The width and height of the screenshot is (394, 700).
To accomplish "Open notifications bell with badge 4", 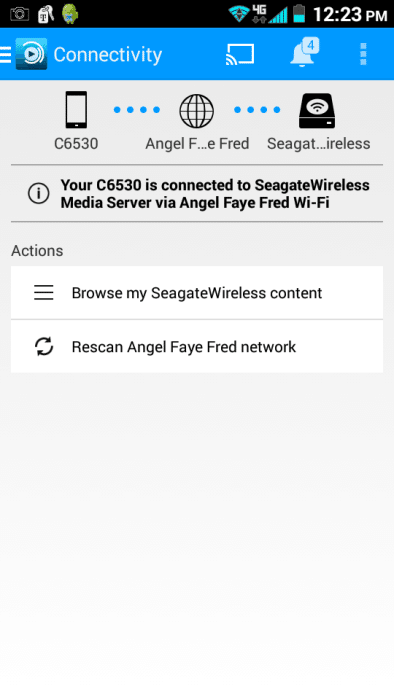I will click(x=304, y=52).
